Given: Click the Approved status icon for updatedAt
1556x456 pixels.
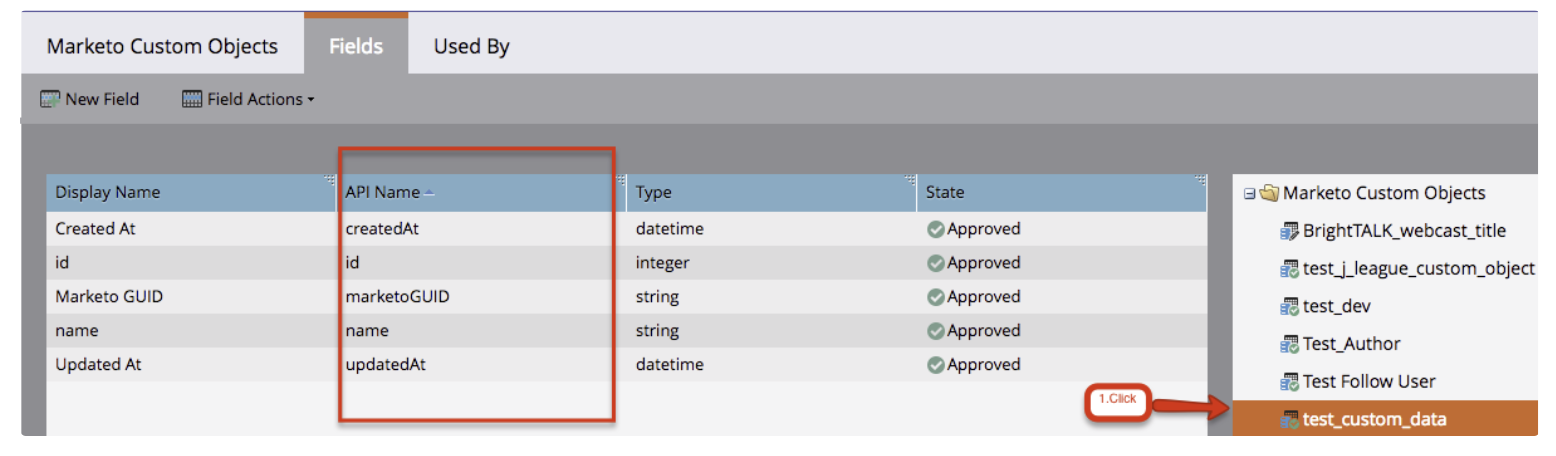Looking at the screenshot, I should [935, 365].
